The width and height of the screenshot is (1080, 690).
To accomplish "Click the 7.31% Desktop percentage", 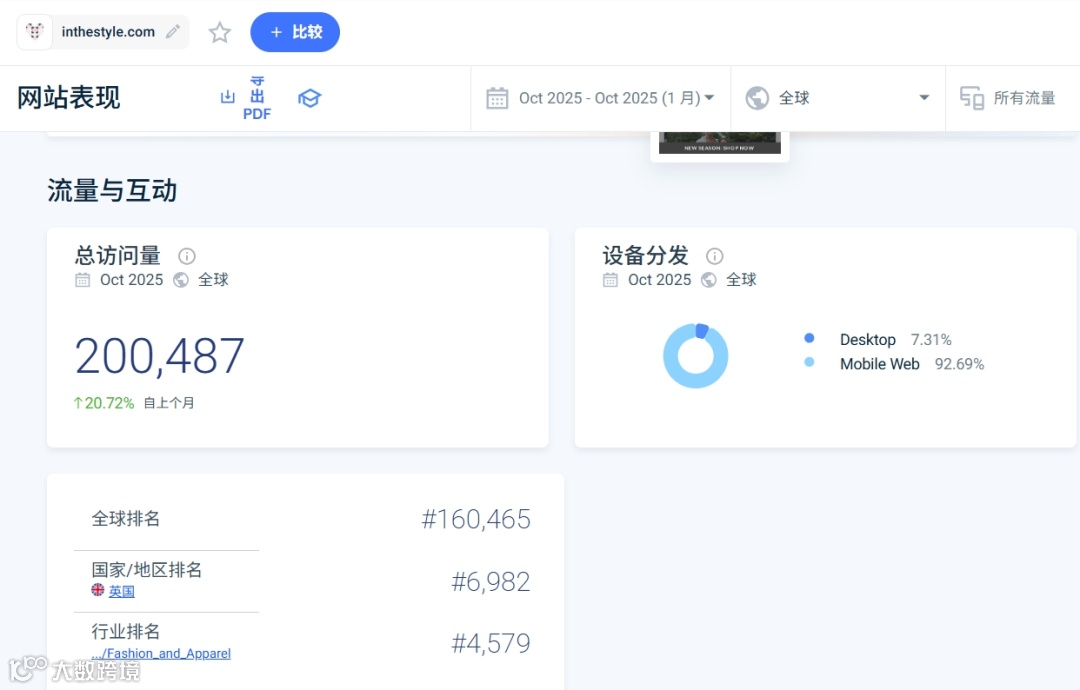I will (x=931, y=339).
